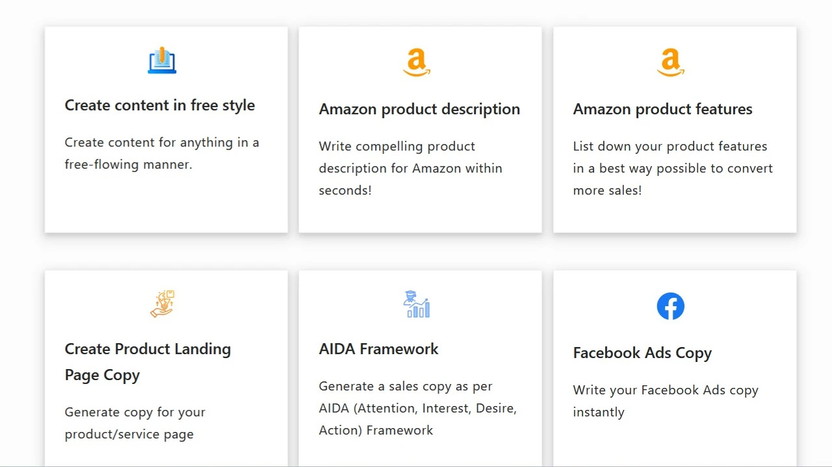
Task: Click the Amazon logo above product description
Action: click(417, 63)
